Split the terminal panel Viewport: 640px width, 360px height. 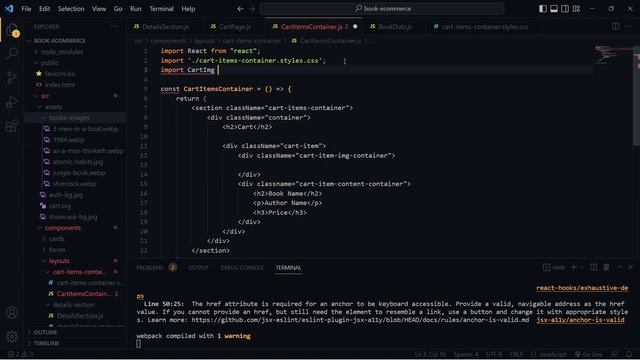[x=594, y=267]
